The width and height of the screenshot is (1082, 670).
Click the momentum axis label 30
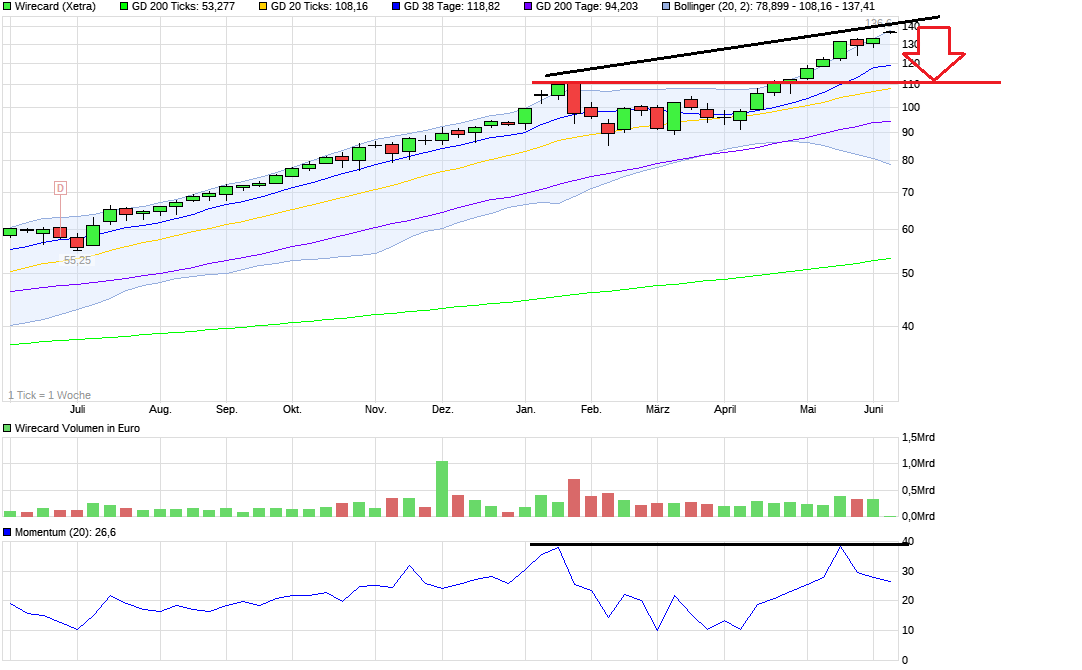coord(908,571)
